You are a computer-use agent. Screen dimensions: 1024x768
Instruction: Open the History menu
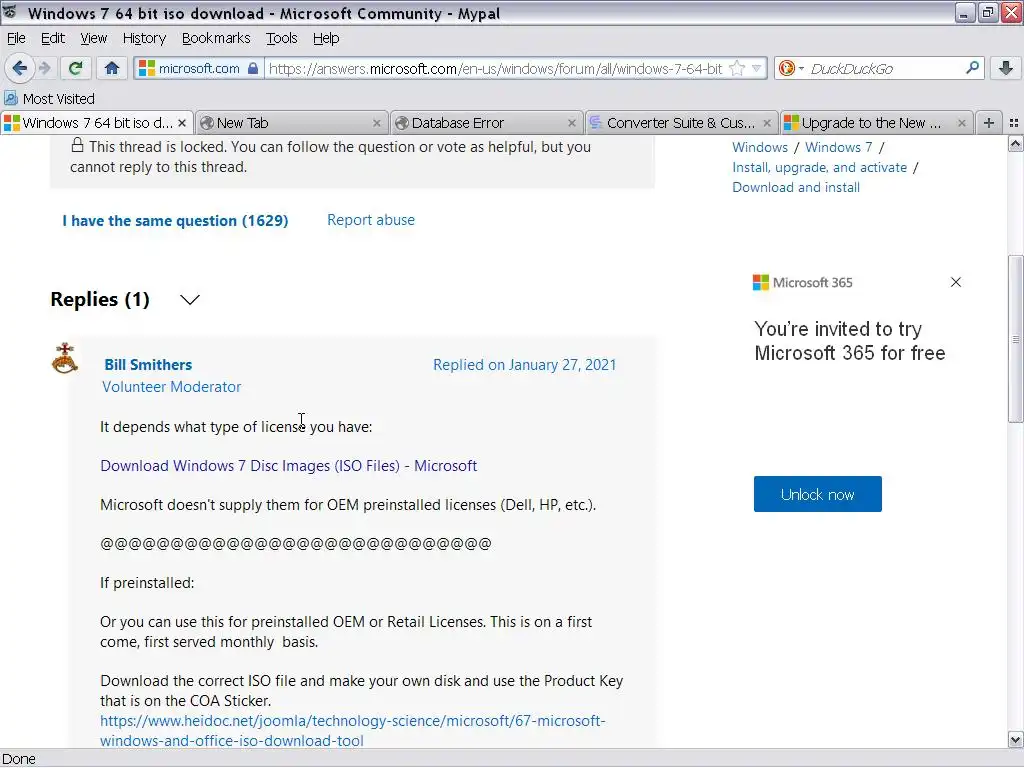144,39
